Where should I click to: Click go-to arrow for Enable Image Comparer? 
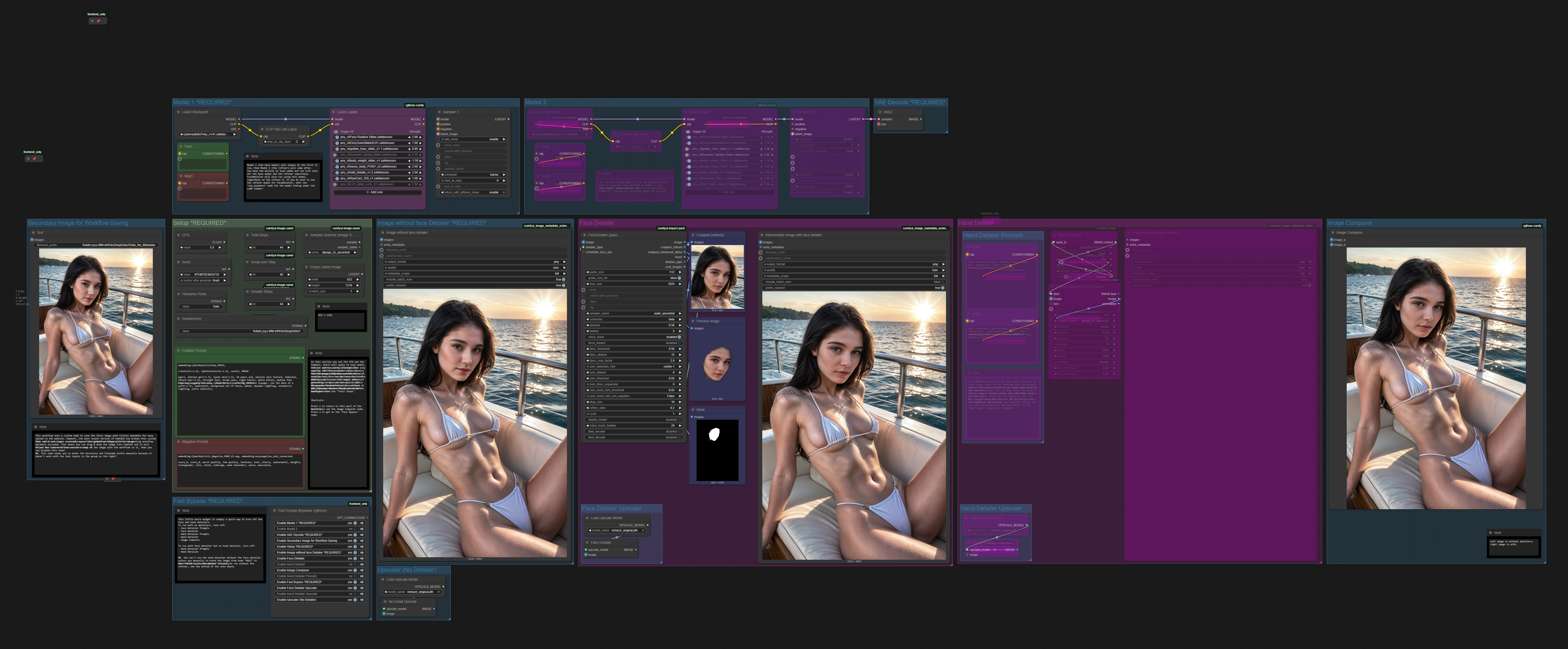point(362,570)
